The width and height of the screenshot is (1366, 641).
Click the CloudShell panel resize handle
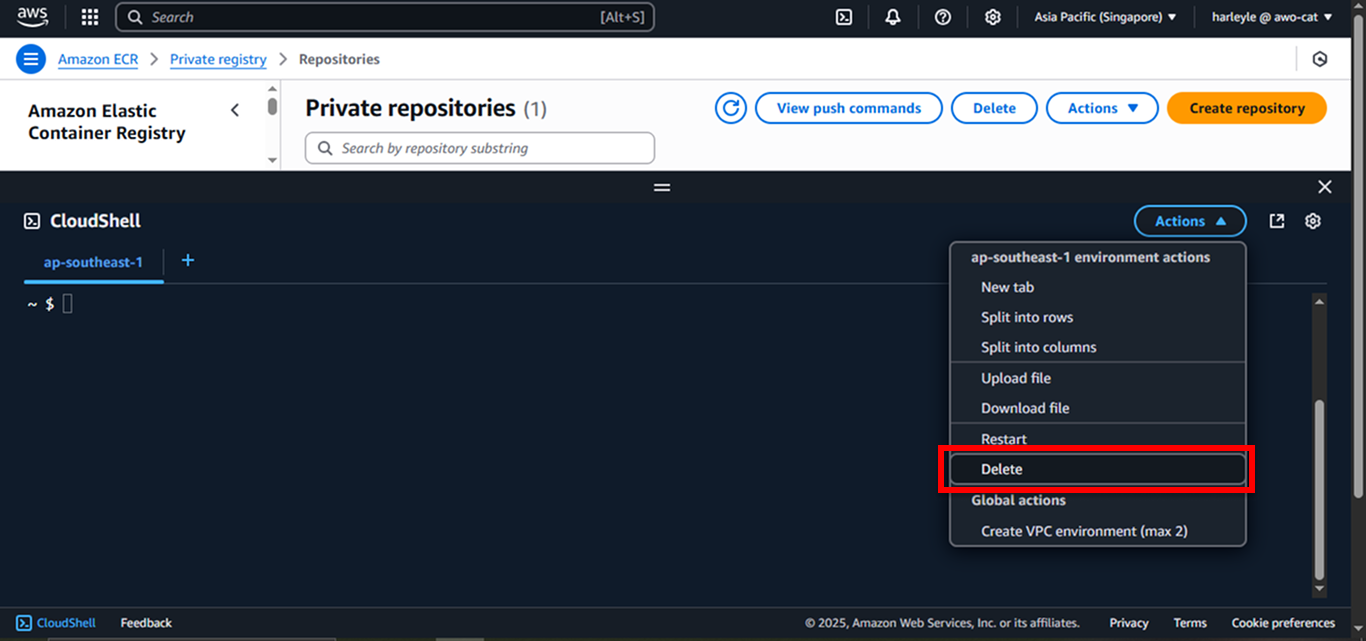point(662,187)
